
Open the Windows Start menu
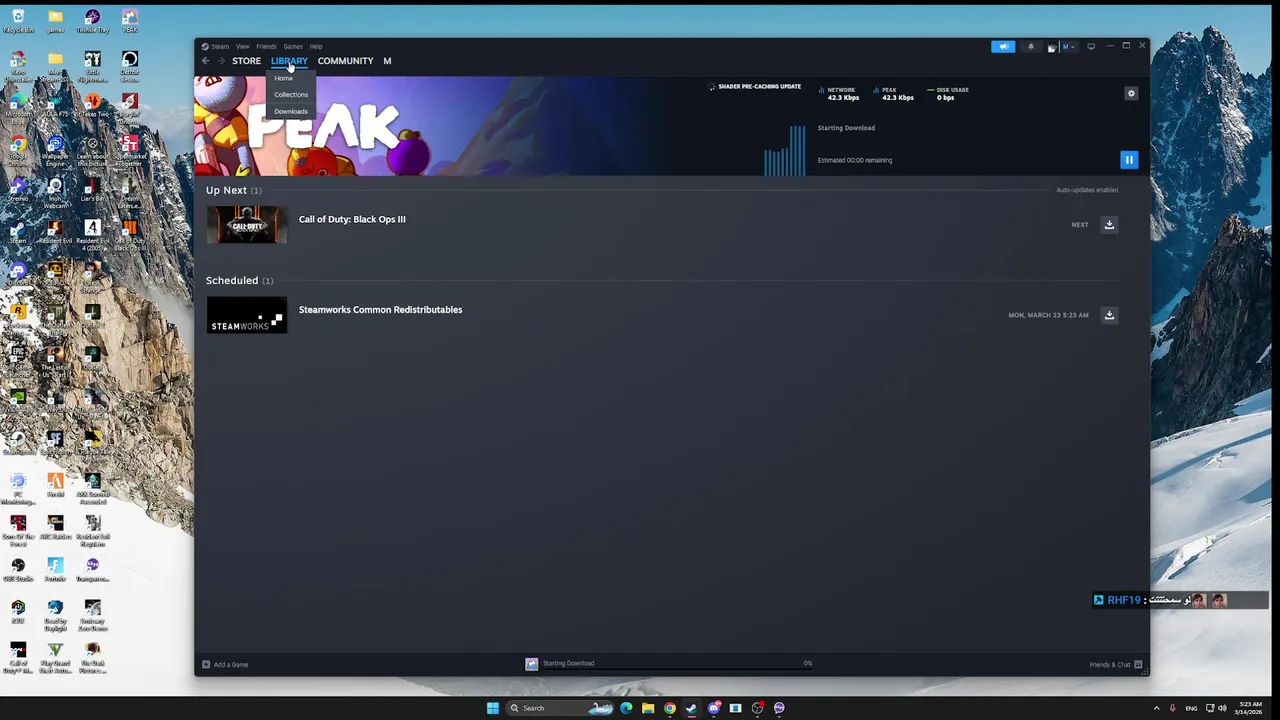tap(492, 708)
